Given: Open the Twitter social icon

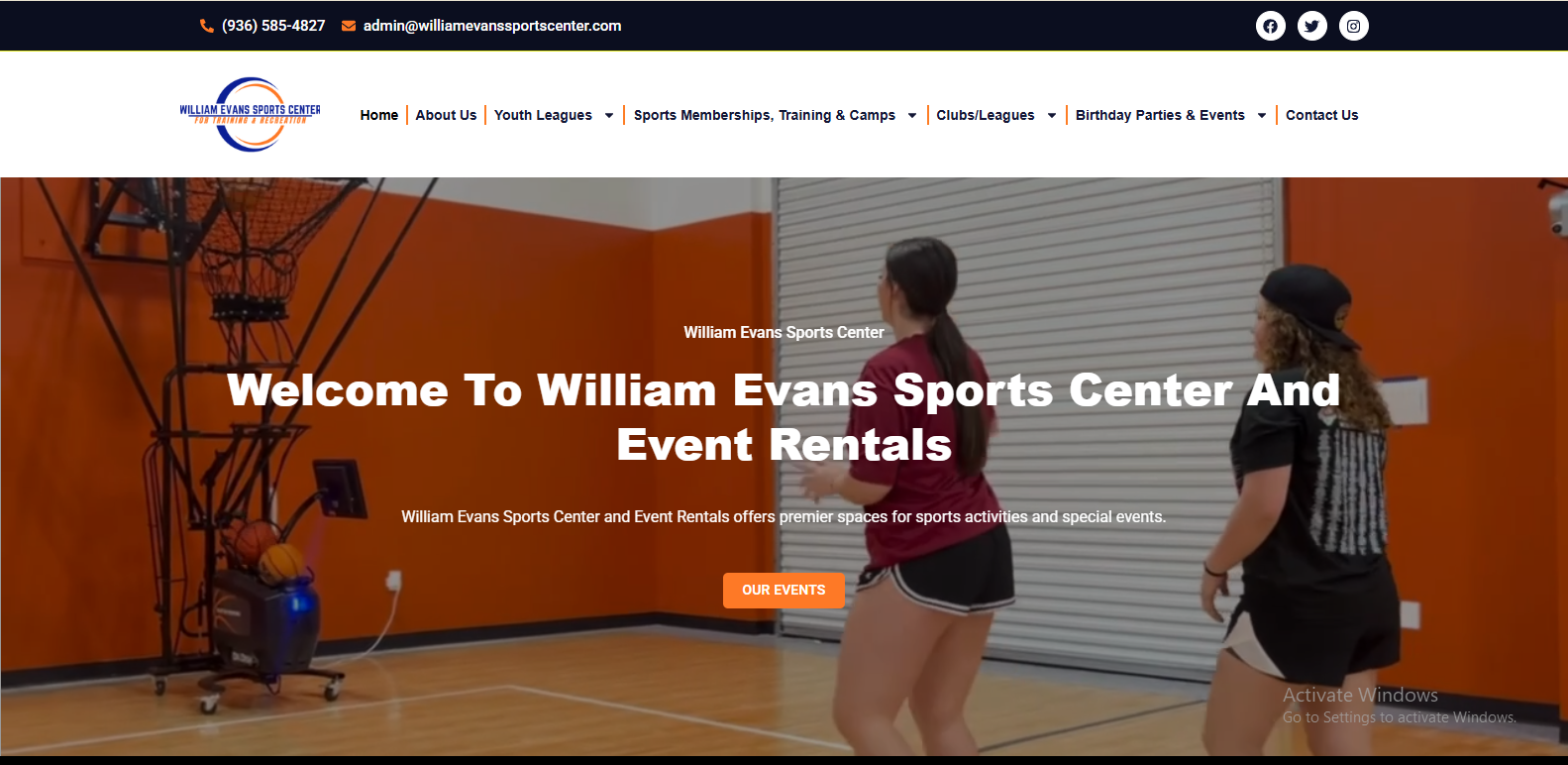Looking at the screenshot, I should (1312, 26).
